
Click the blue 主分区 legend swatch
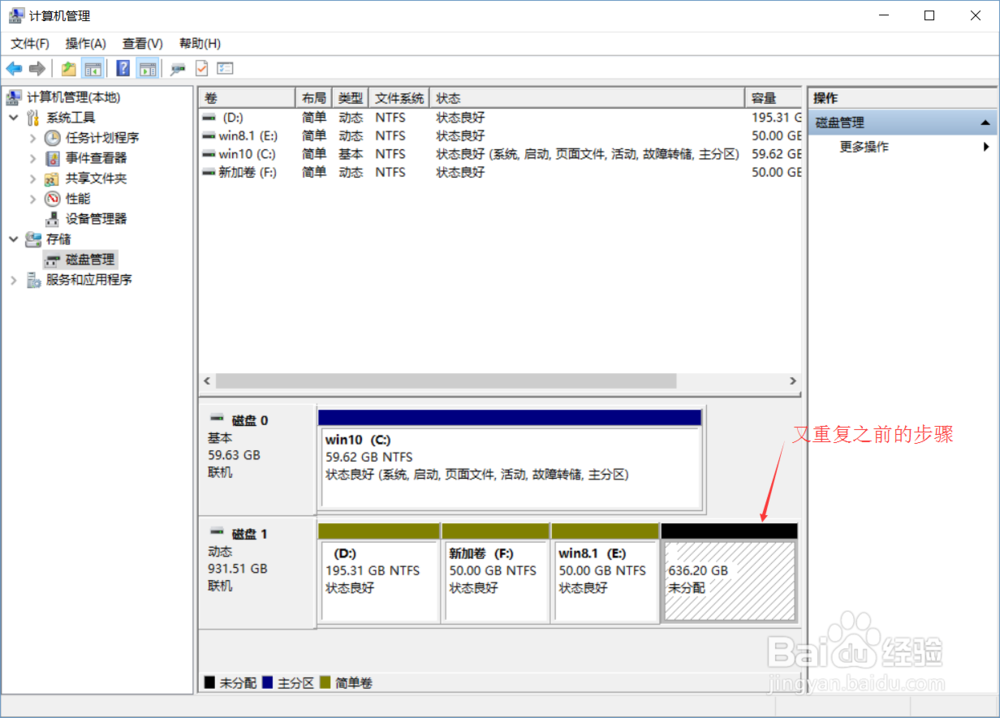click(267, 682)
